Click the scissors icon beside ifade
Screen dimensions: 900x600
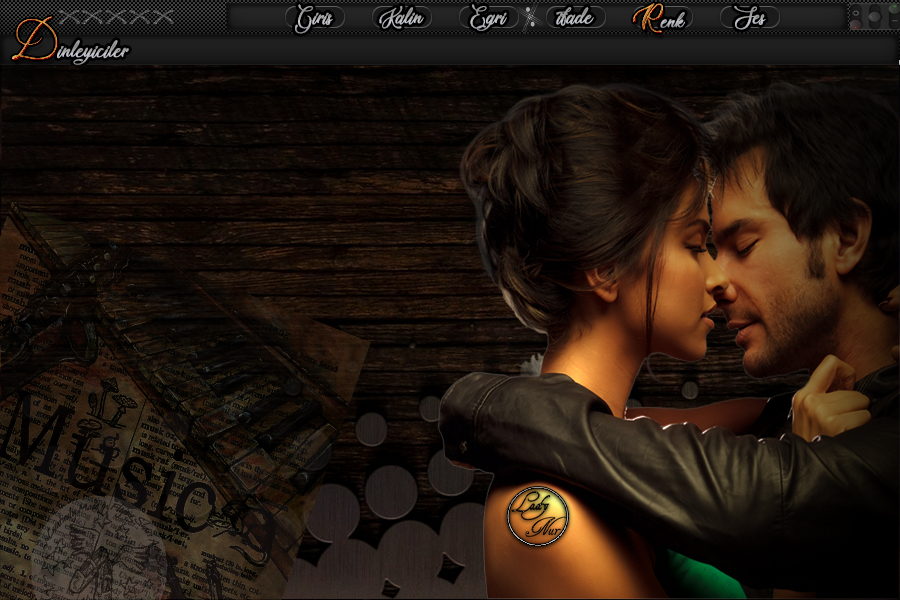pos(530,18)
